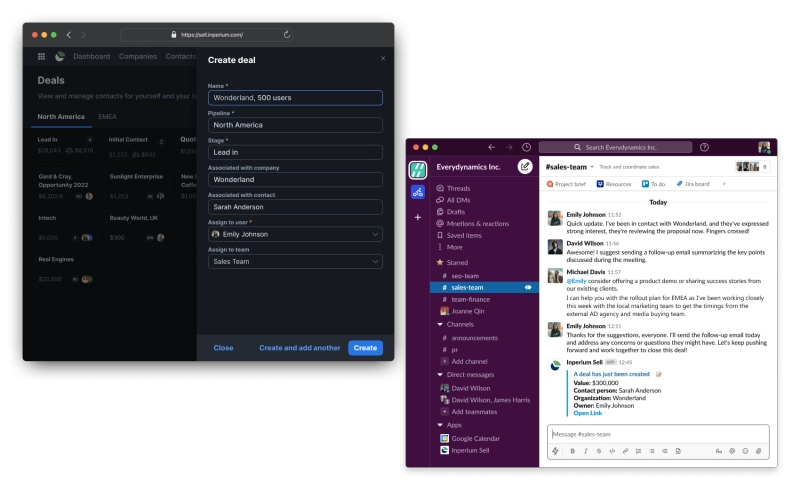Open the Everydynamics Inc. workspace menu
800x490 pixels.
468,167
